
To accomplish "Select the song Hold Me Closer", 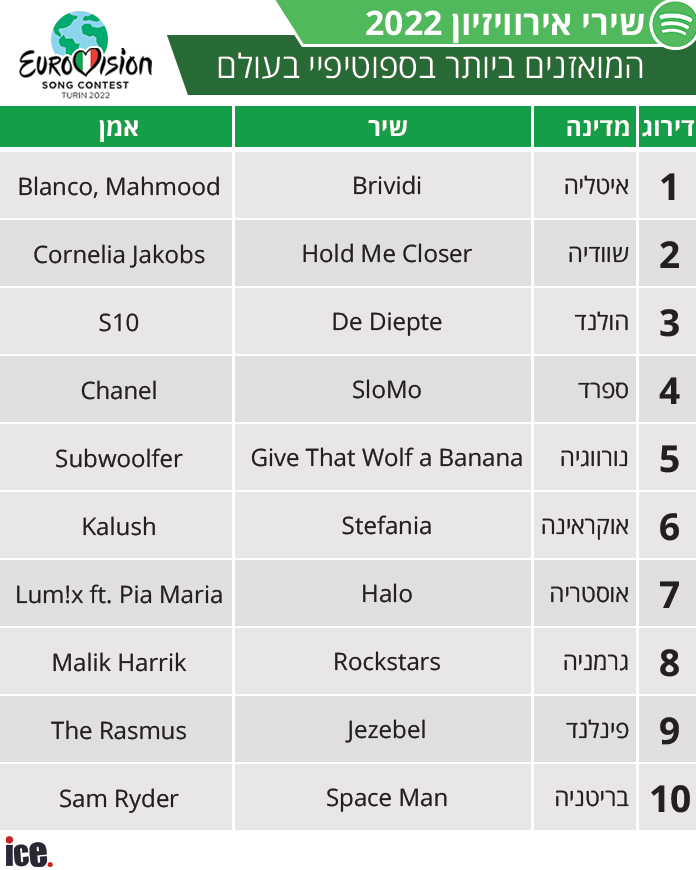I will point(386,254).
